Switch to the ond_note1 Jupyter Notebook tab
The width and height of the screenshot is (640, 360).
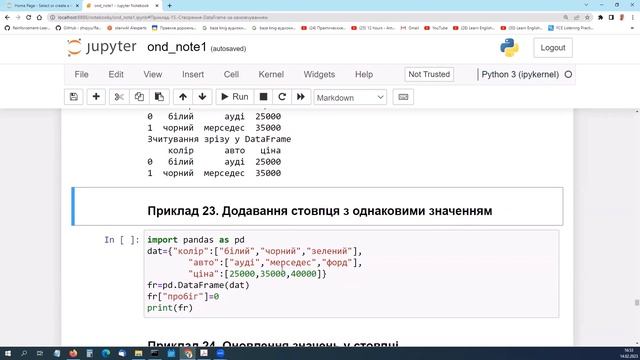(x=121, y=6)
